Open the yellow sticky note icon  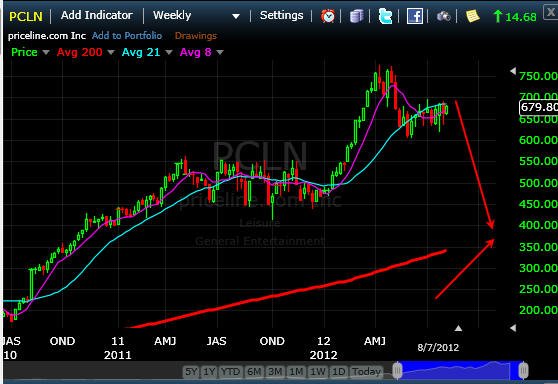pyautogui.click(x=473, y=16)
